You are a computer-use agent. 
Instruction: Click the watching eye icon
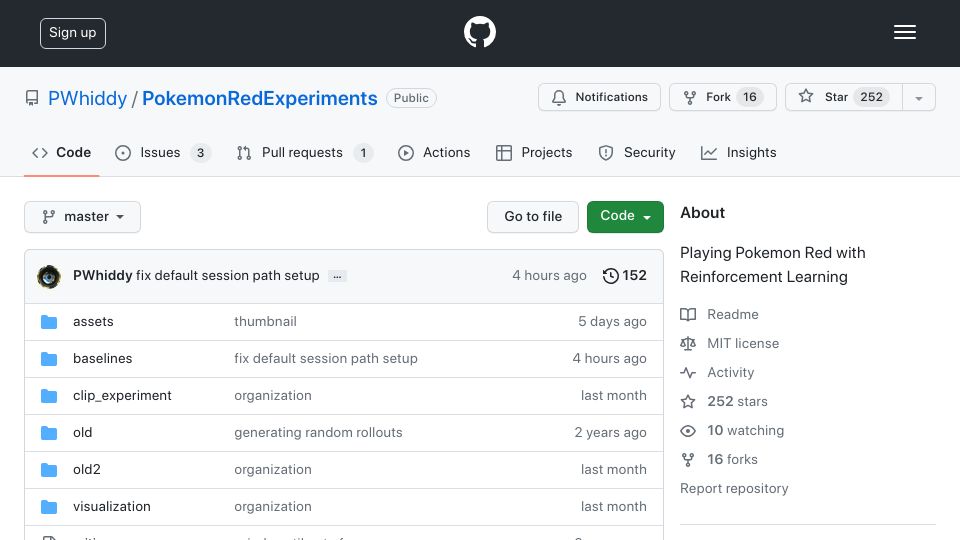[688, 430]
